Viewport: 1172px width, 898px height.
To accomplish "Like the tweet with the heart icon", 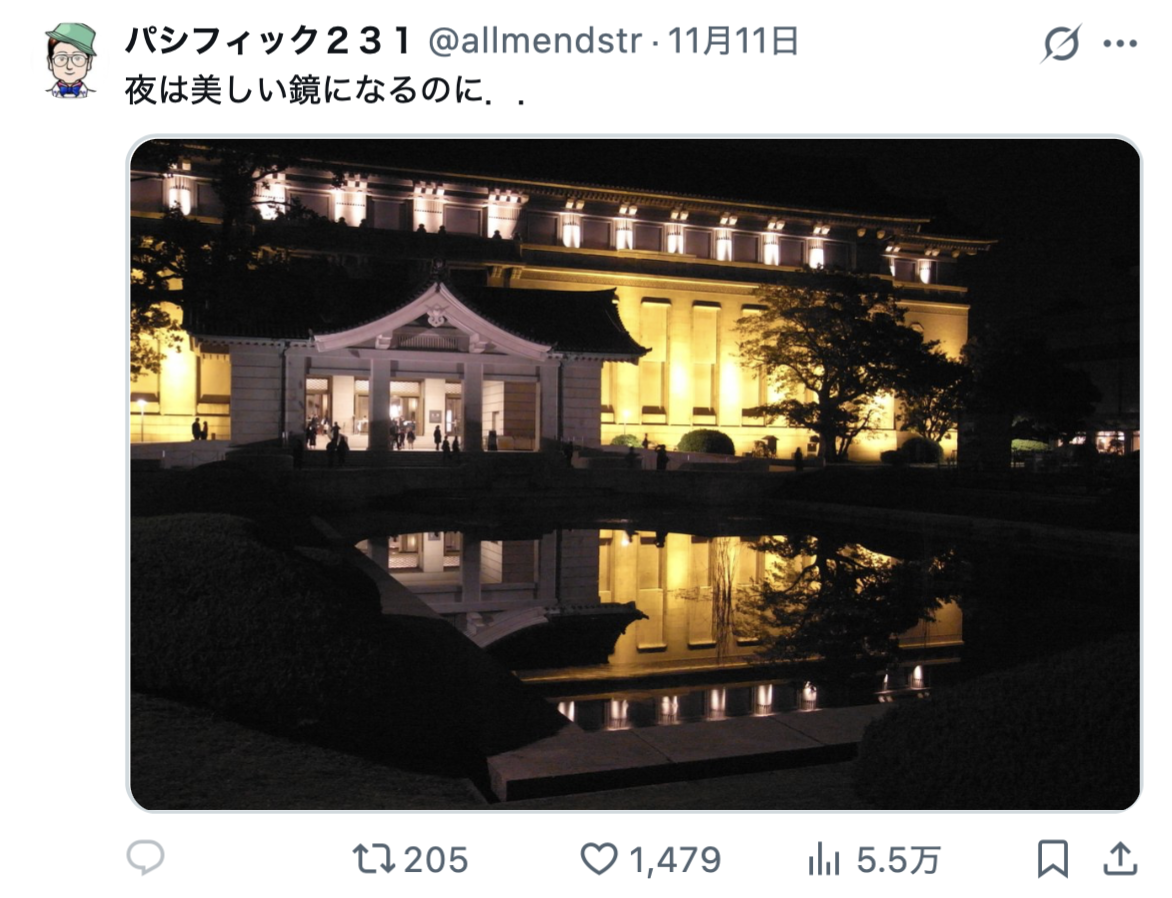I will 599,858.
